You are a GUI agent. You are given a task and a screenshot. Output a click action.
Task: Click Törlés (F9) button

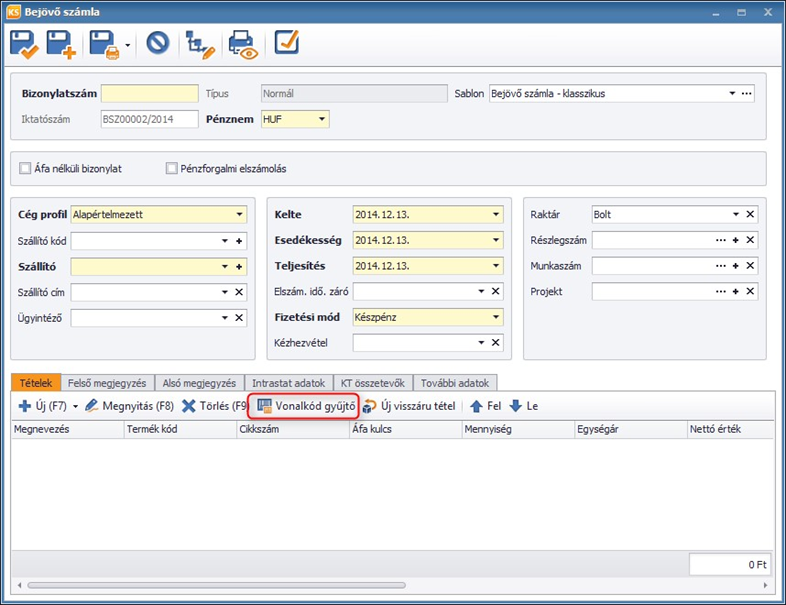click(x=215, y=406)
